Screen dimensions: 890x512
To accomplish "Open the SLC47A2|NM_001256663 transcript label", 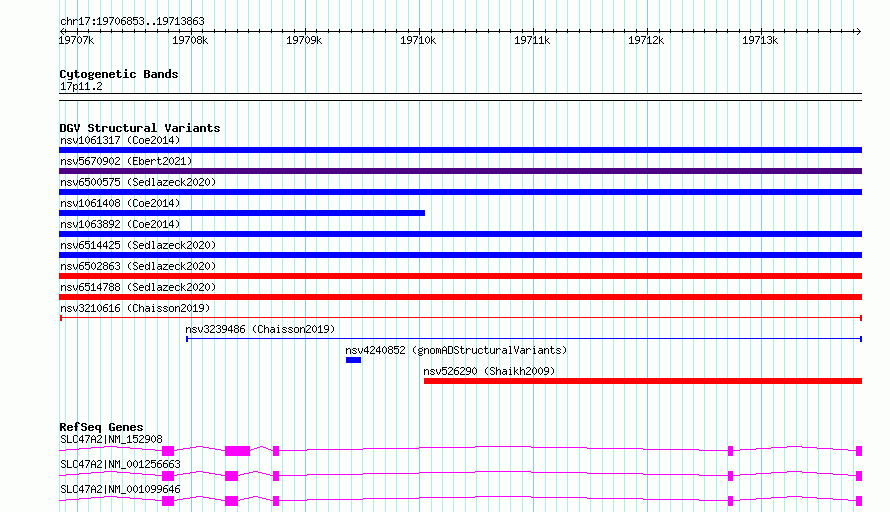I will tap(120, 464).
